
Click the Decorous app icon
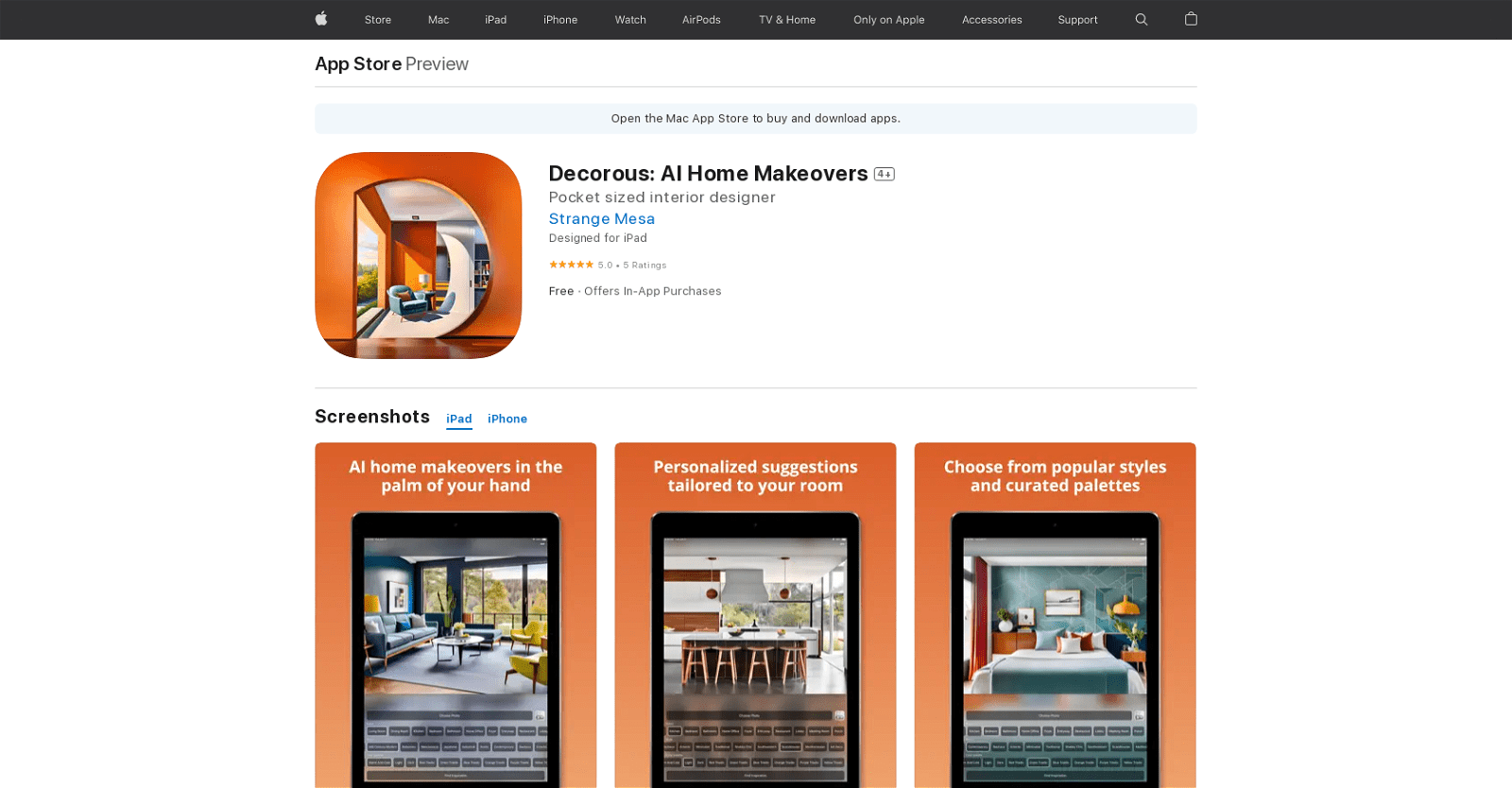418,255
